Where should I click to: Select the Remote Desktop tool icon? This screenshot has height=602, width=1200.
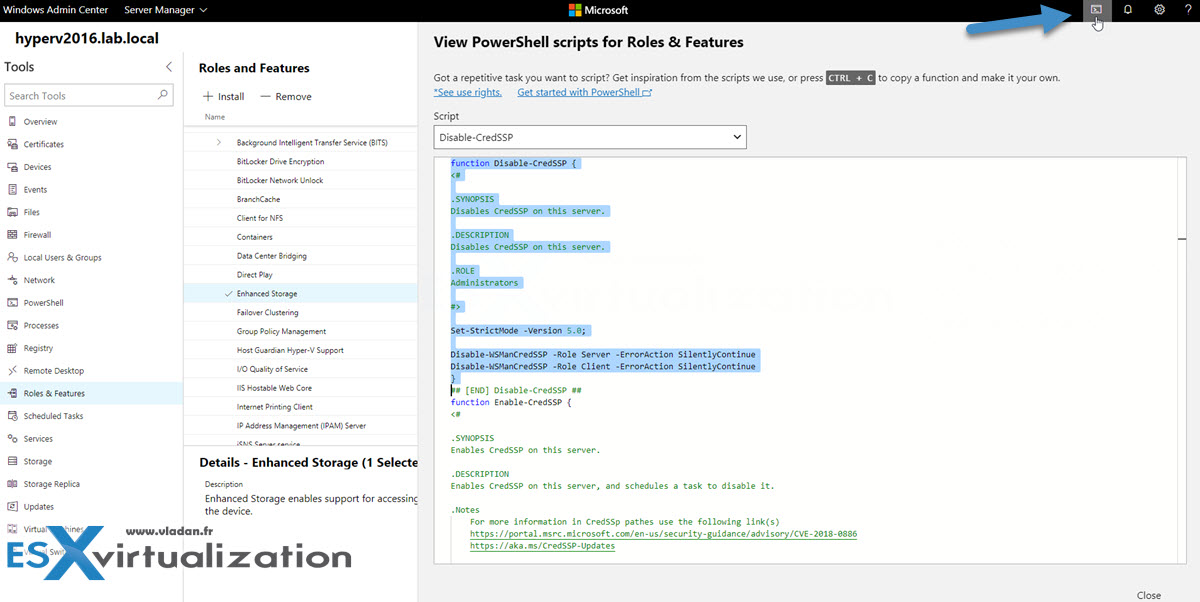click(13, 371)
